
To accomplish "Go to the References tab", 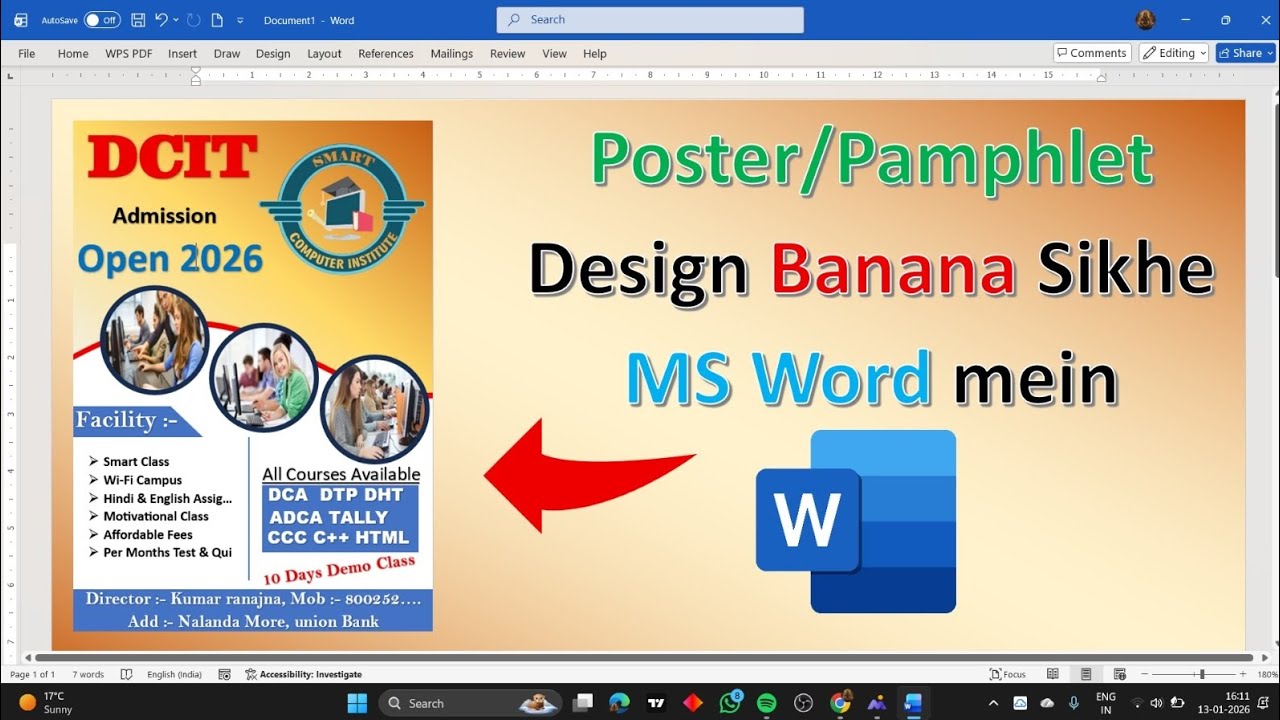I will point(386,54).
